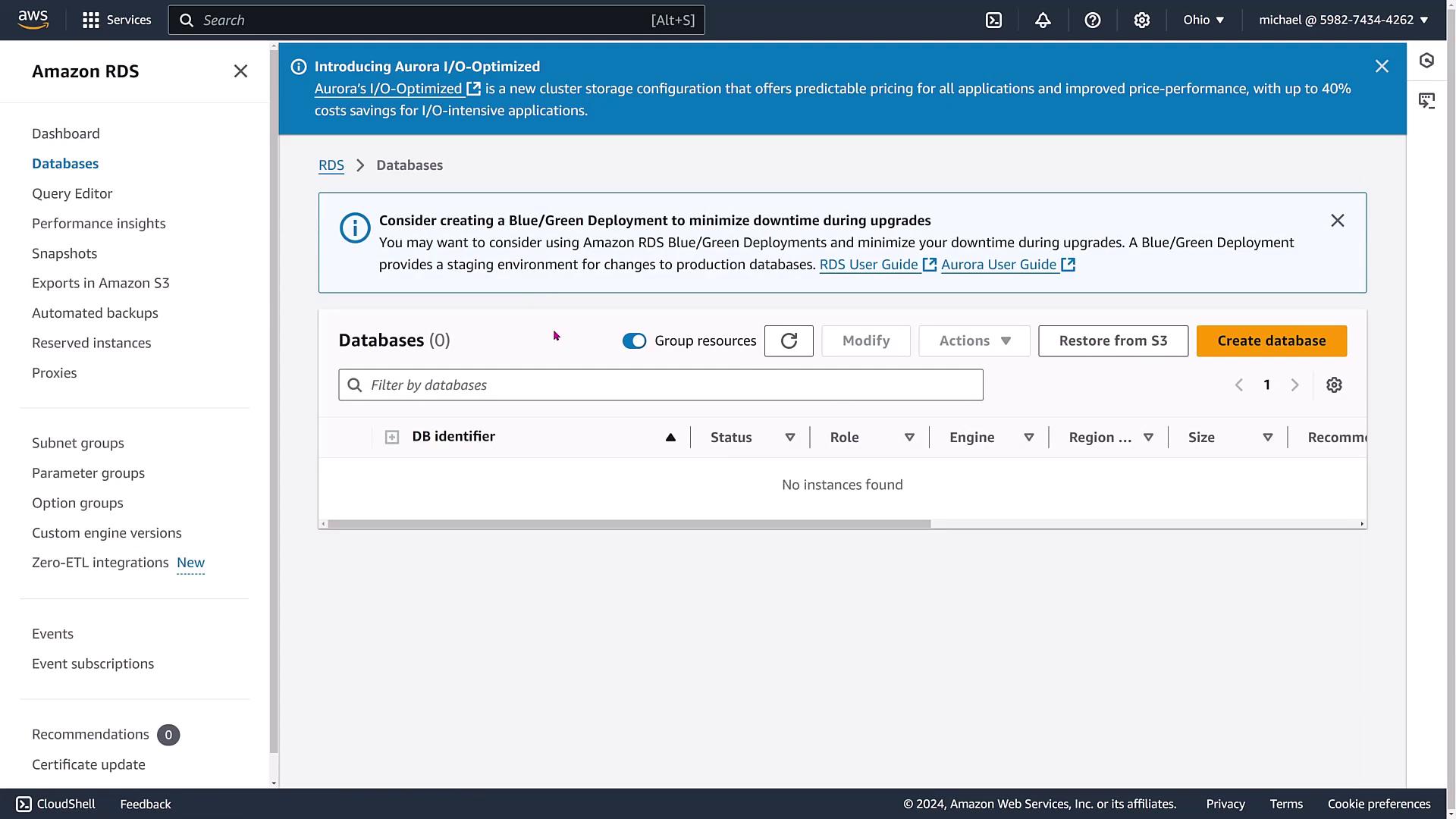Toggle Group resources switch
Image resolution: width=1456 pixels, height=819 pixels.
pyautogui.click(x=634, y=341)
